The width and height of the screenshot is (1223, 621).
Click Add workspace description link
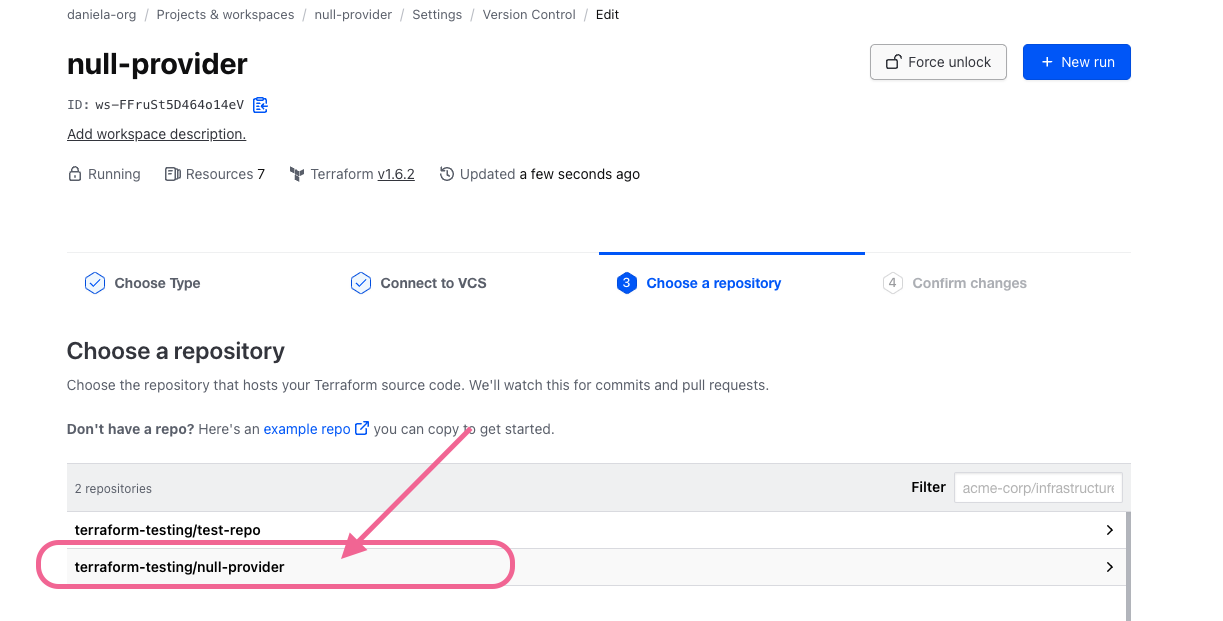point(156,134)
